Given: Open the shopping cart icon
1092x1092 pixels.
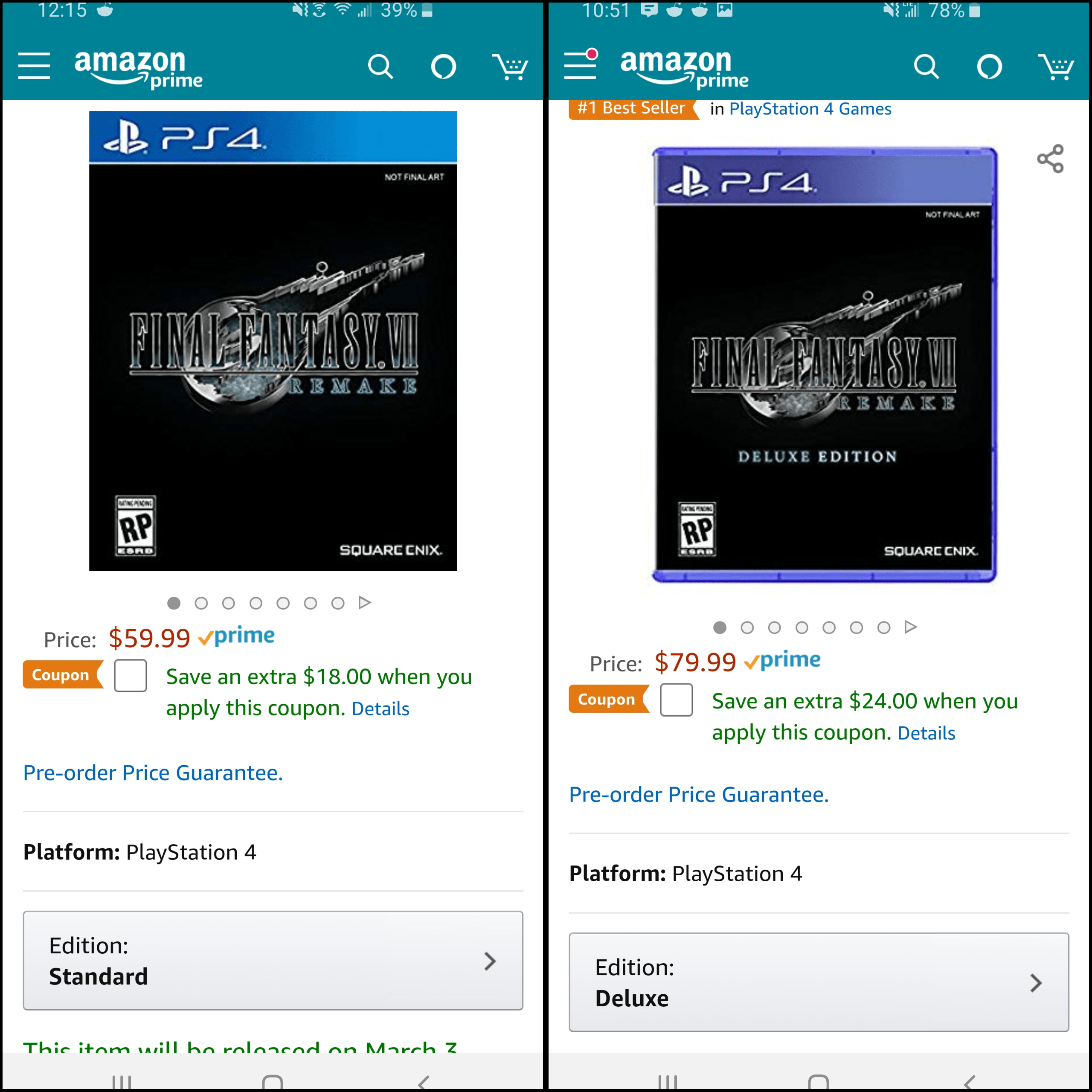Looking at the screenshot, I should (511, 66).
